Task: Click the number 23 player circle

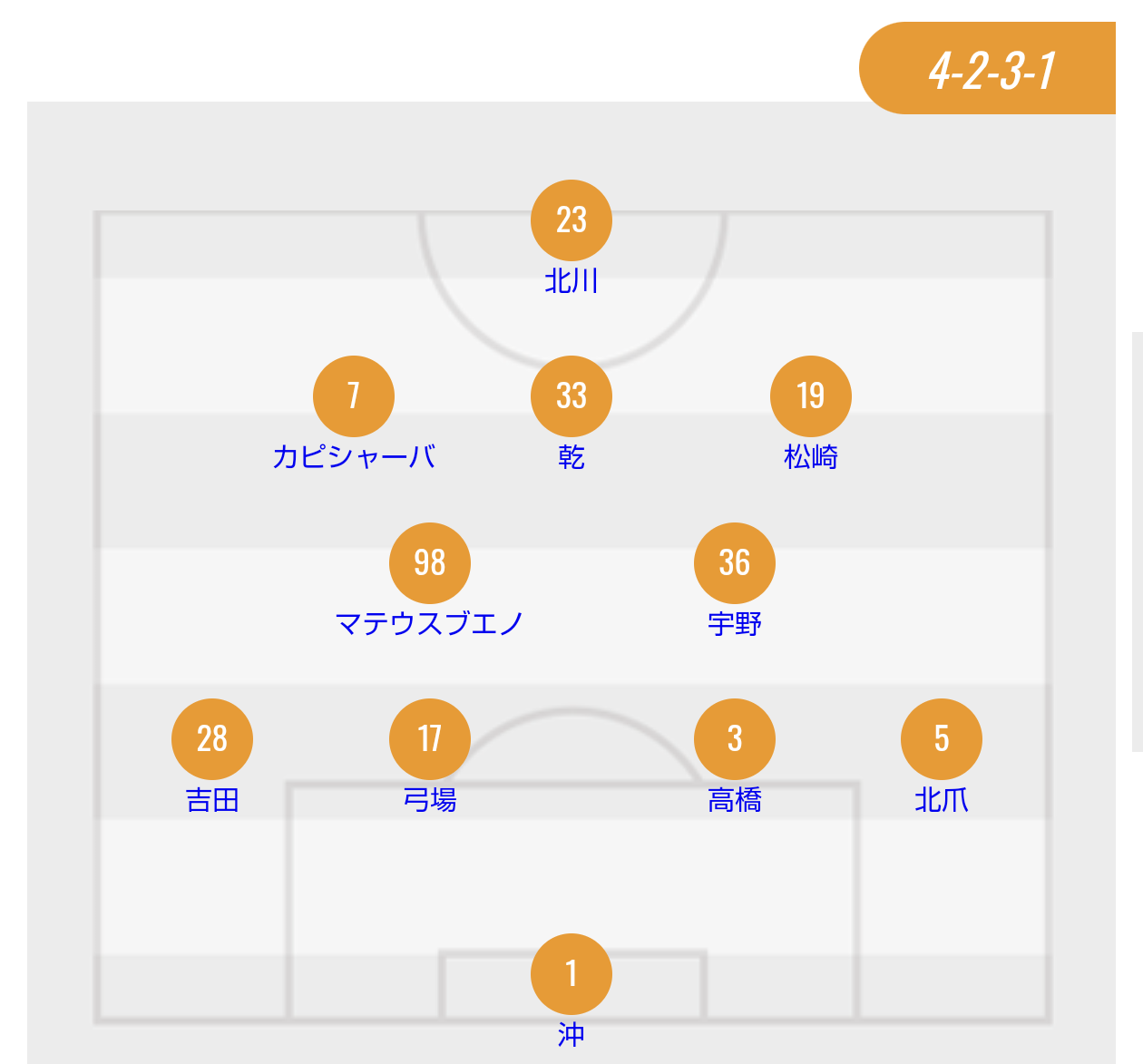Action: (571, 220)
